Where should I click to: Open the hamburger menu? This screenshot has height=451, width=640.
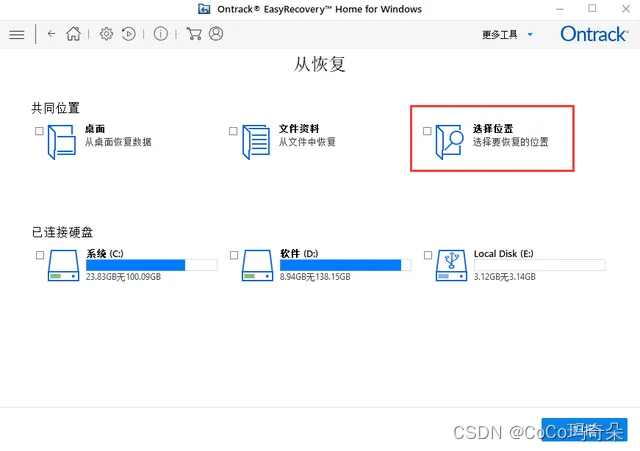[x=17, y=34]
